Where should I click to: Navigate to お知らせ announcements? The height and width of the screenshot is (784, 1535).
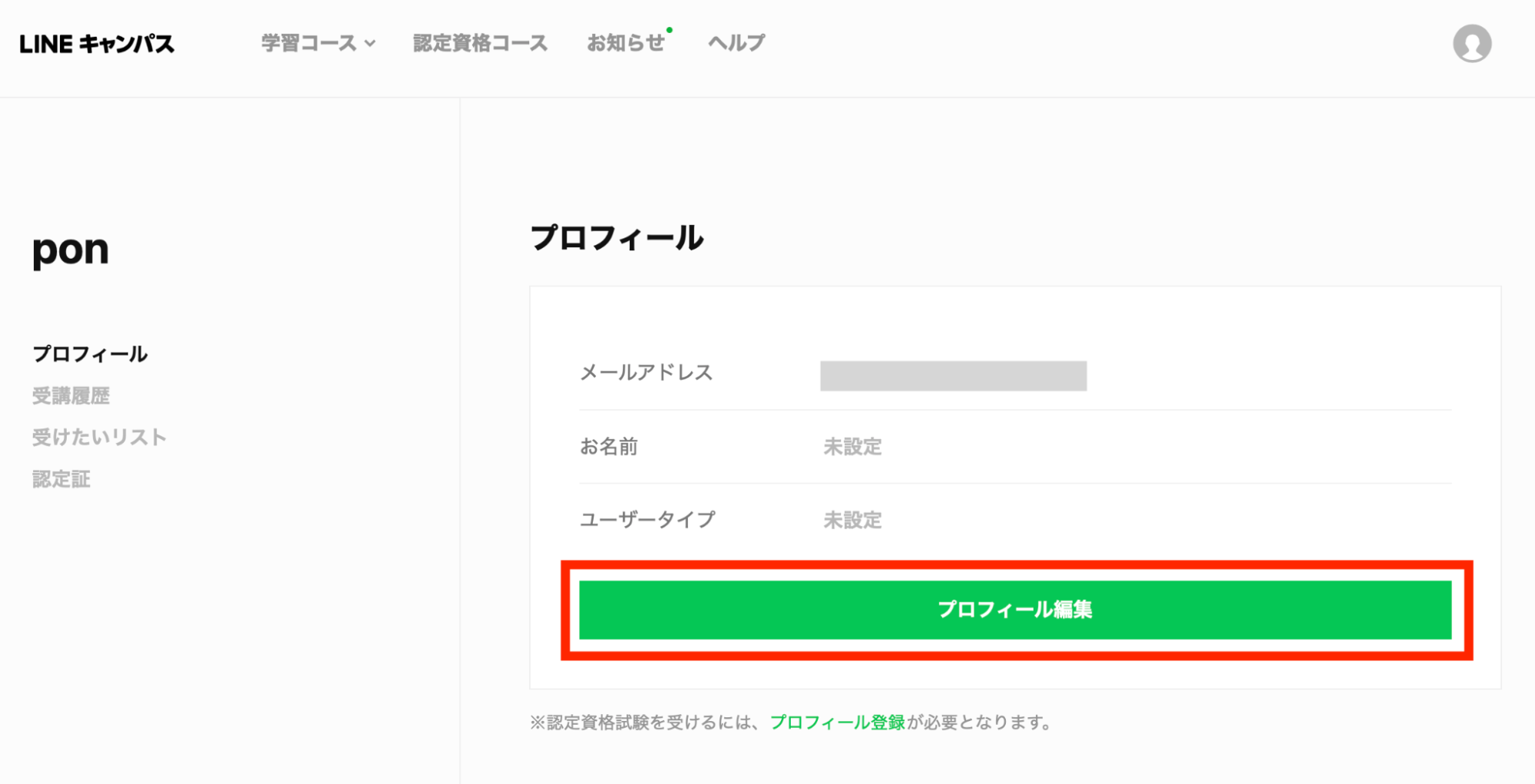[627, 43]
